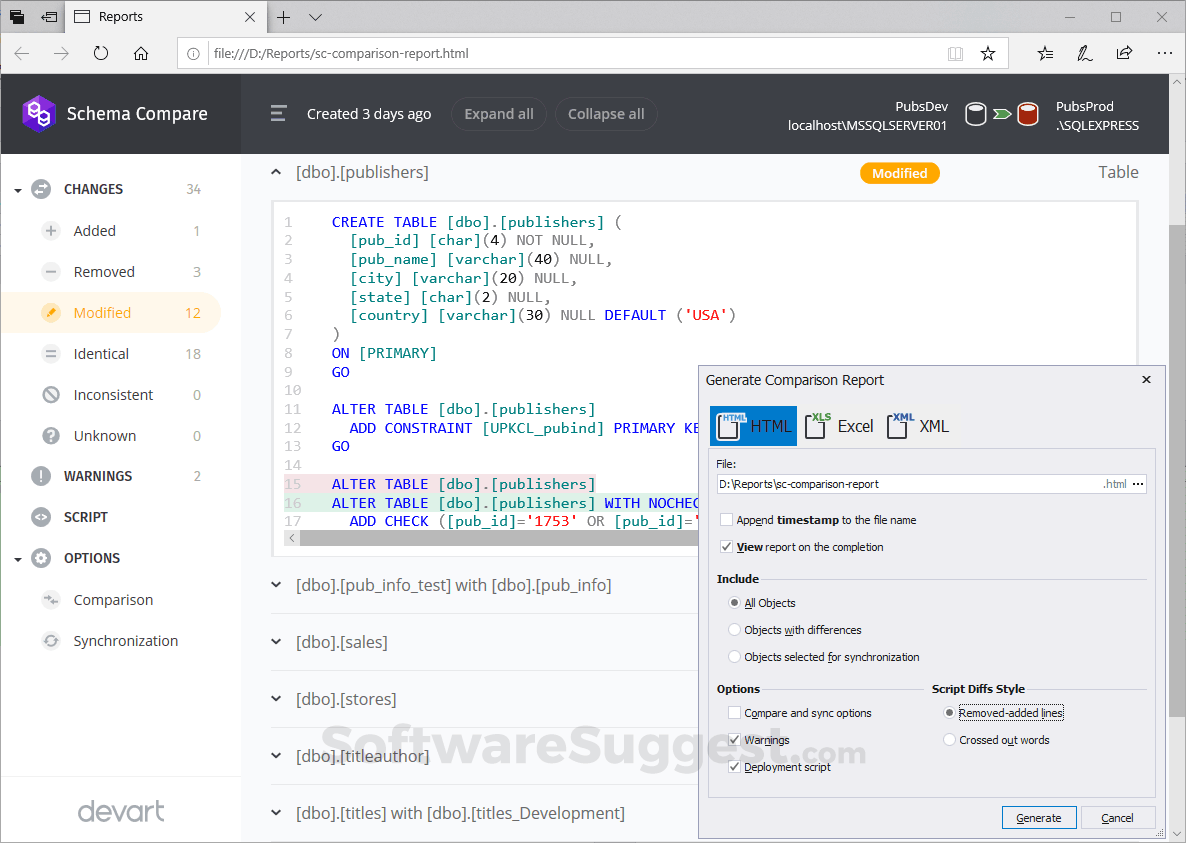The image size is (1186, 843).
Task: Click the Inconsistent objects icon
Action: 50,394
